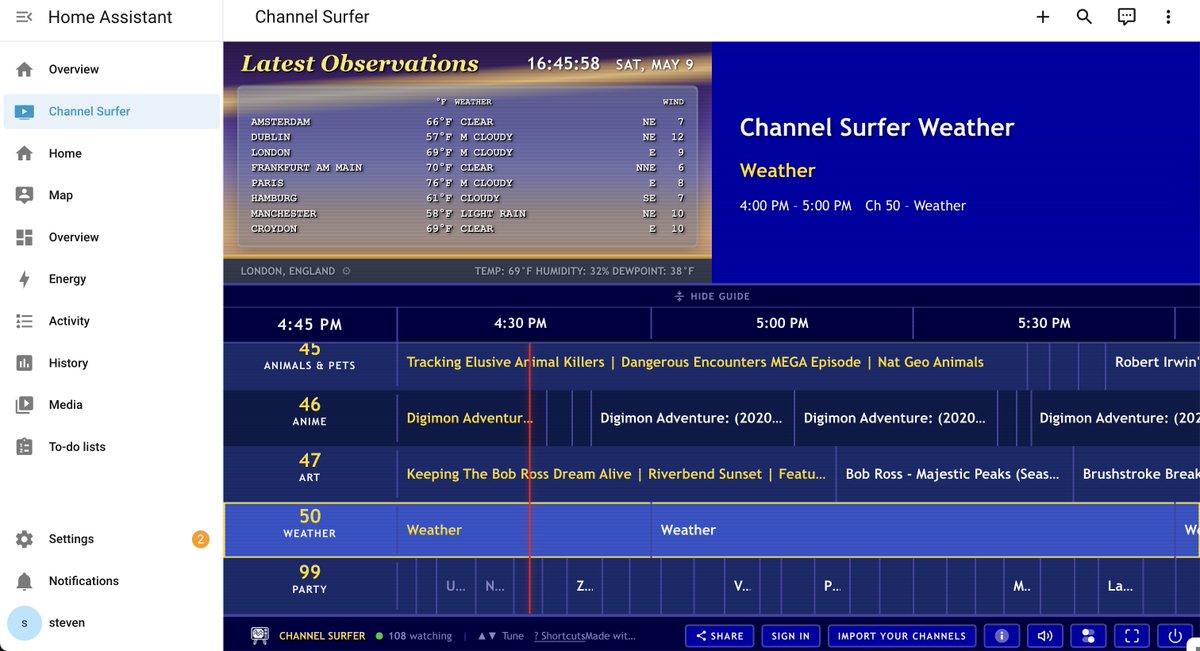
Task: Click the London, England location label
Action: 288,271
